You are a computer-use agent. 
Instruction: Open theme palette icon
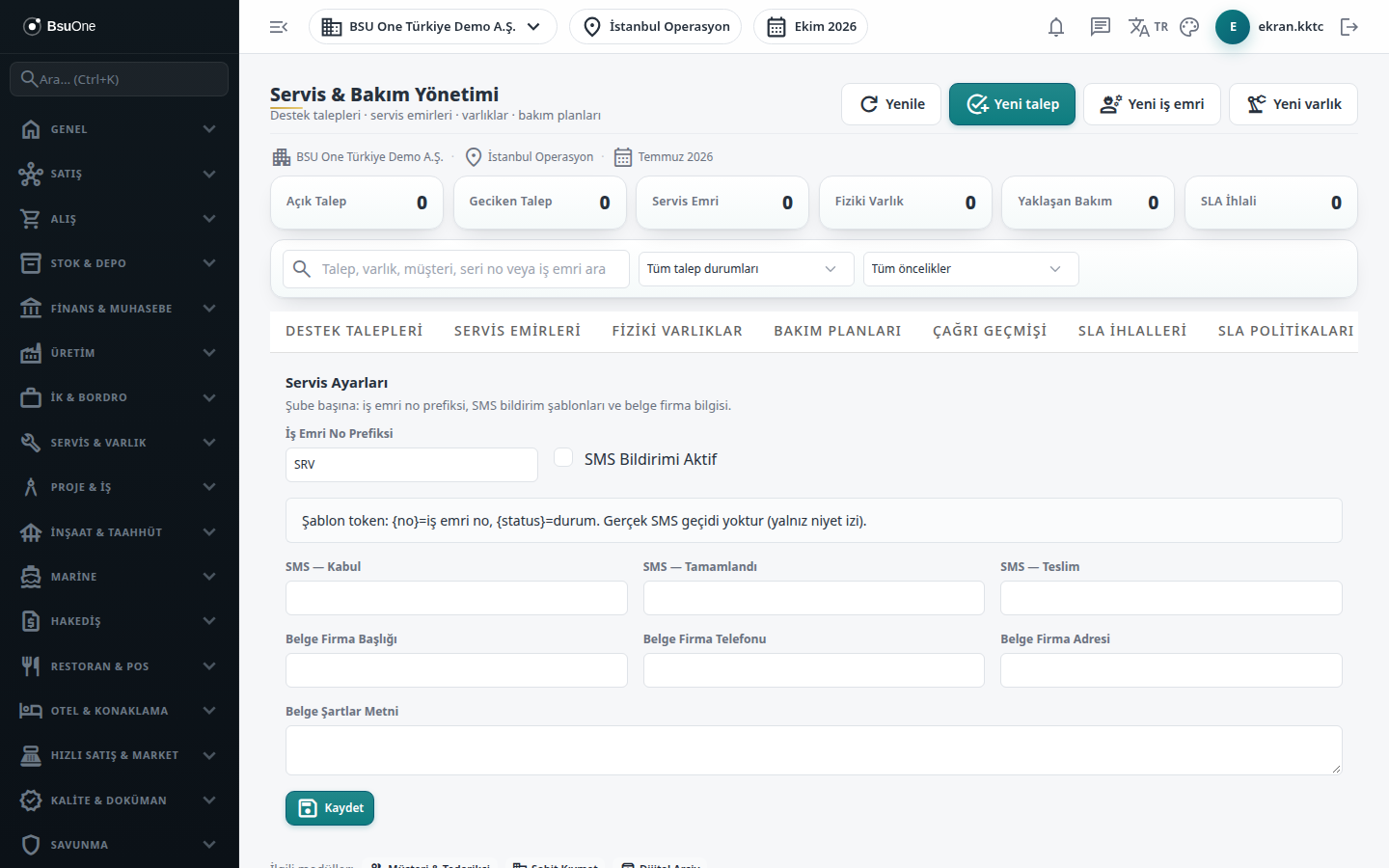coord(1189,27)
